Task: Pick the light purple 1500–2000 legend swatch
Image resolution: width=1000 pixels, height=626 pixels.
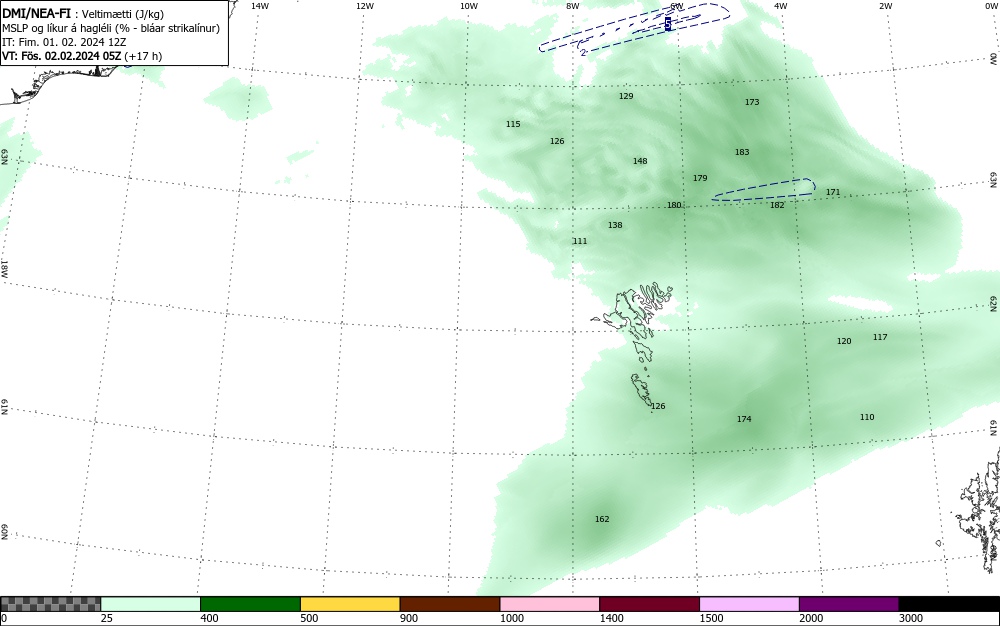Action: pos(749,604)
